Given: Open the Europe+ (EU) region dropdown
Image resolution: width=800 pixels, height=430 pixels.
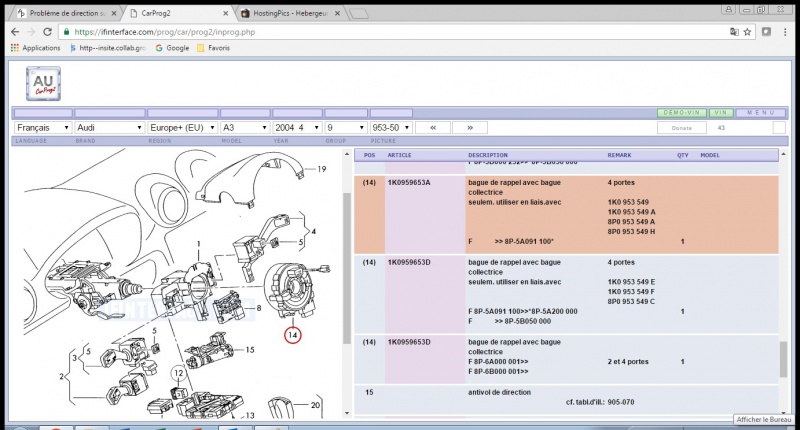Looking at the screenshot, I should pos(182,128).
